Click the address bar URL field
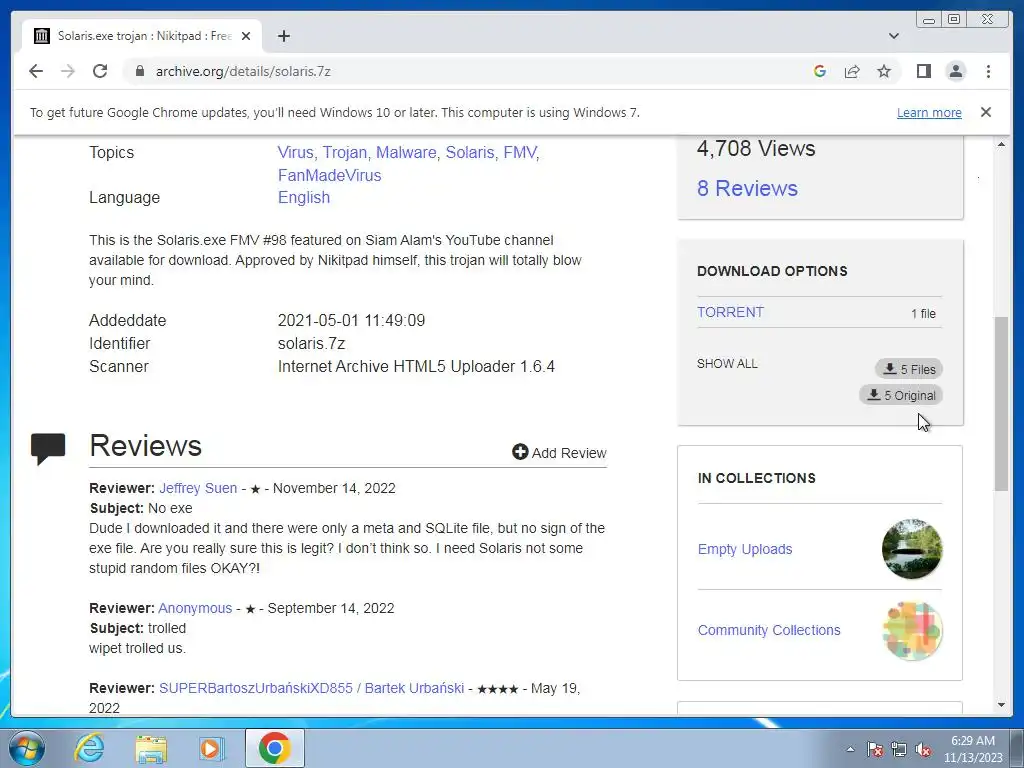The width and height of the screenshot is (1024, 768). [470, 71]
